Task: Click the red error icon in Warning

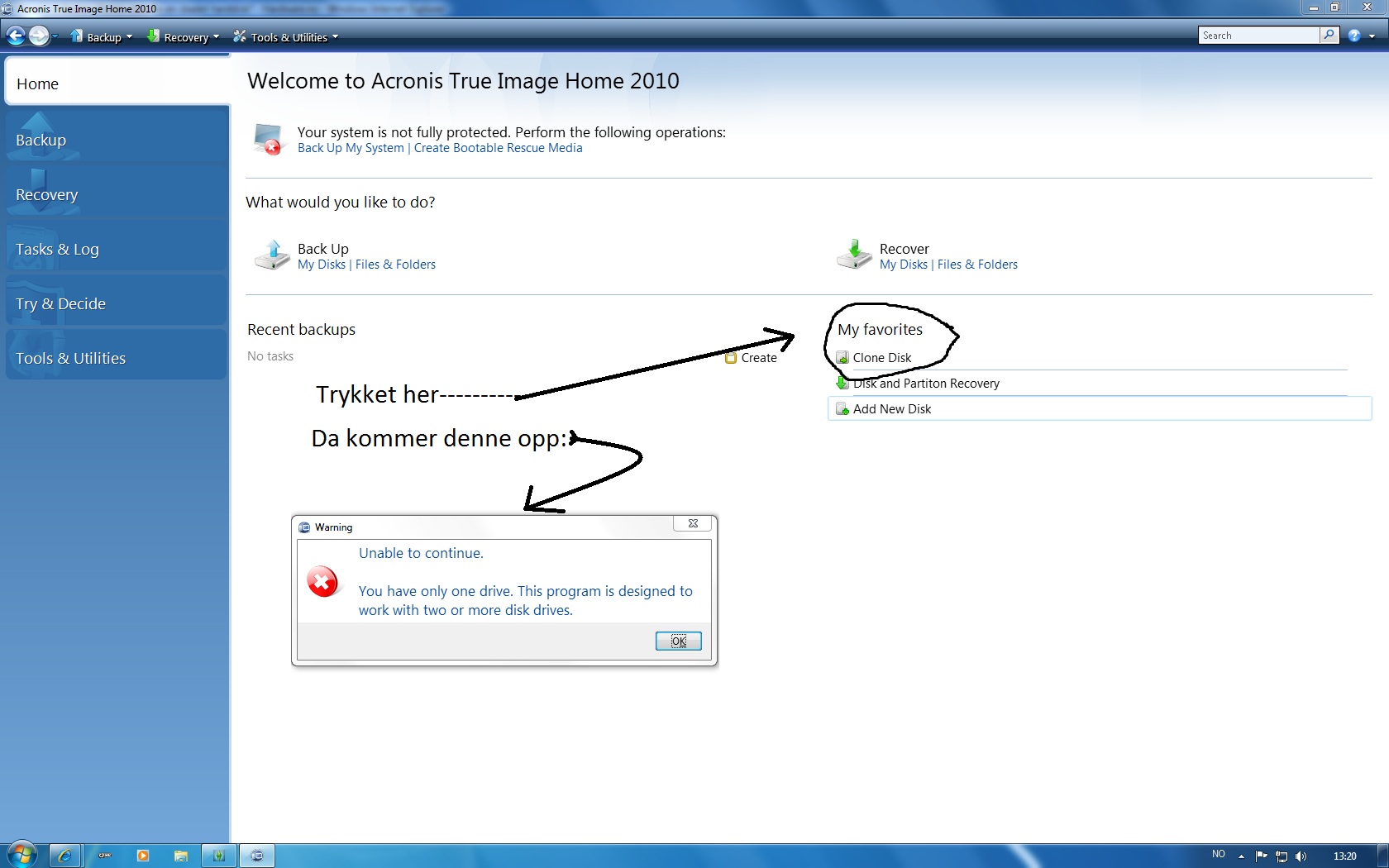Action: 322,582
